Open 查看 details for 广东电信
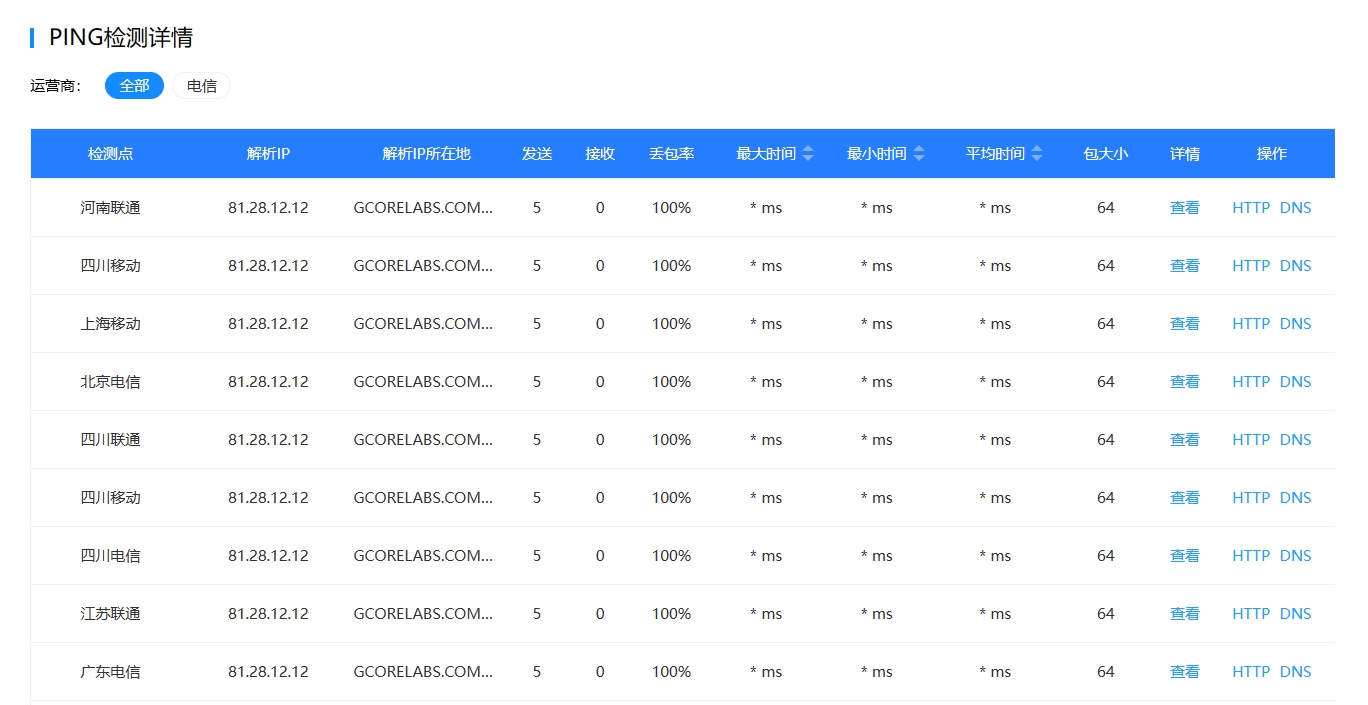The height and width of the screenshot is (705, 1368). [1184, 671]
